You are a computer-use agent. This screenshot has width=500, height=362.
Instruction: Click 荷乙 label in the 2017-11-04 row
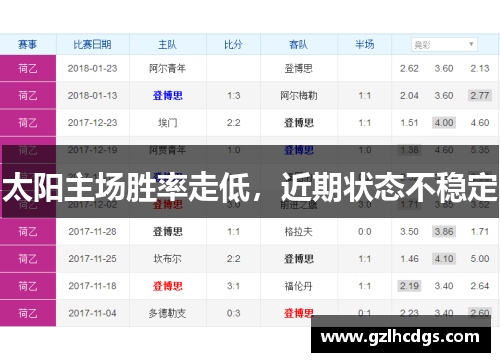click(28, 313)
